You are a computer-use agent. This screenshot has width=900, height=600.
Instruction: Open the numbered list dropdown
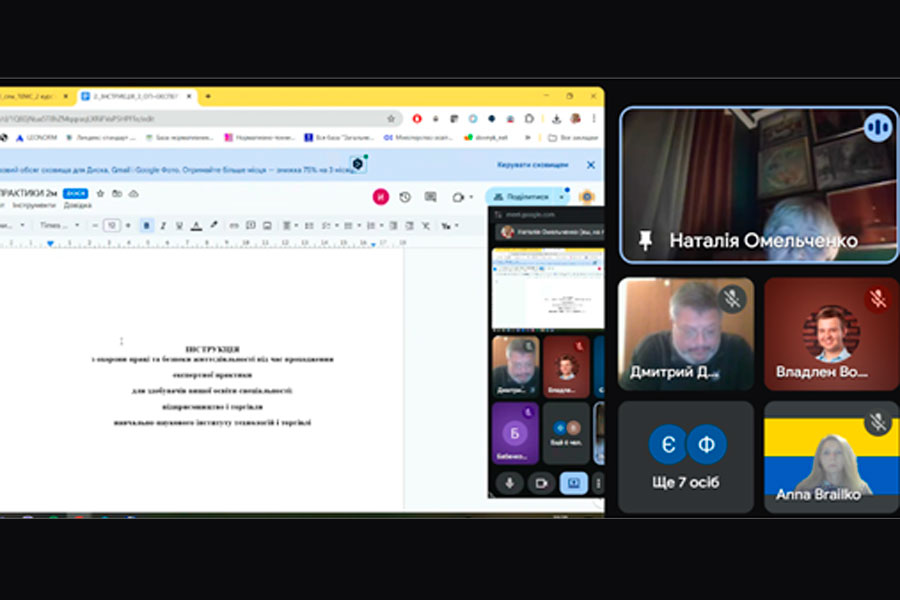click(x=374, y=226)
